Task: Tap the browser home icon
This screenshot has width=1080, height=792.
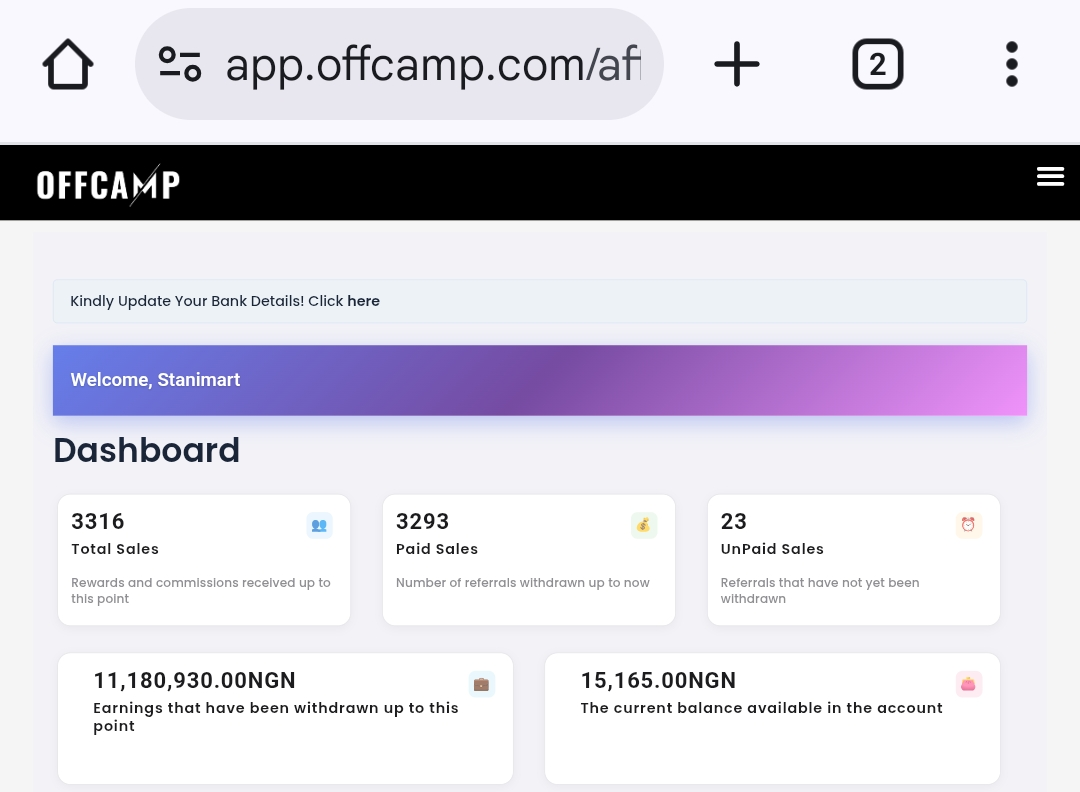Action: coord(68,65)
